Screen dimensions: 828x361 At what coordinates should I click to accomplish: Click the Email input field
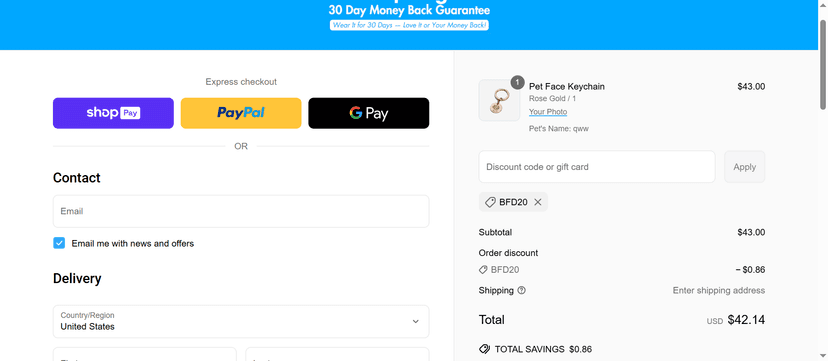(x=241, y=211)
